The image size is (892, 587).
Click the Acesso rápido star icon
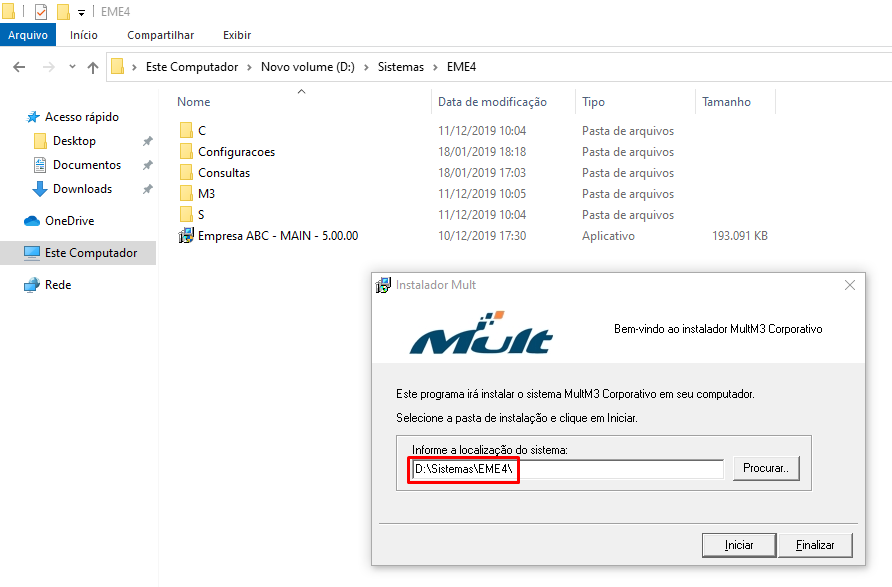33,117
